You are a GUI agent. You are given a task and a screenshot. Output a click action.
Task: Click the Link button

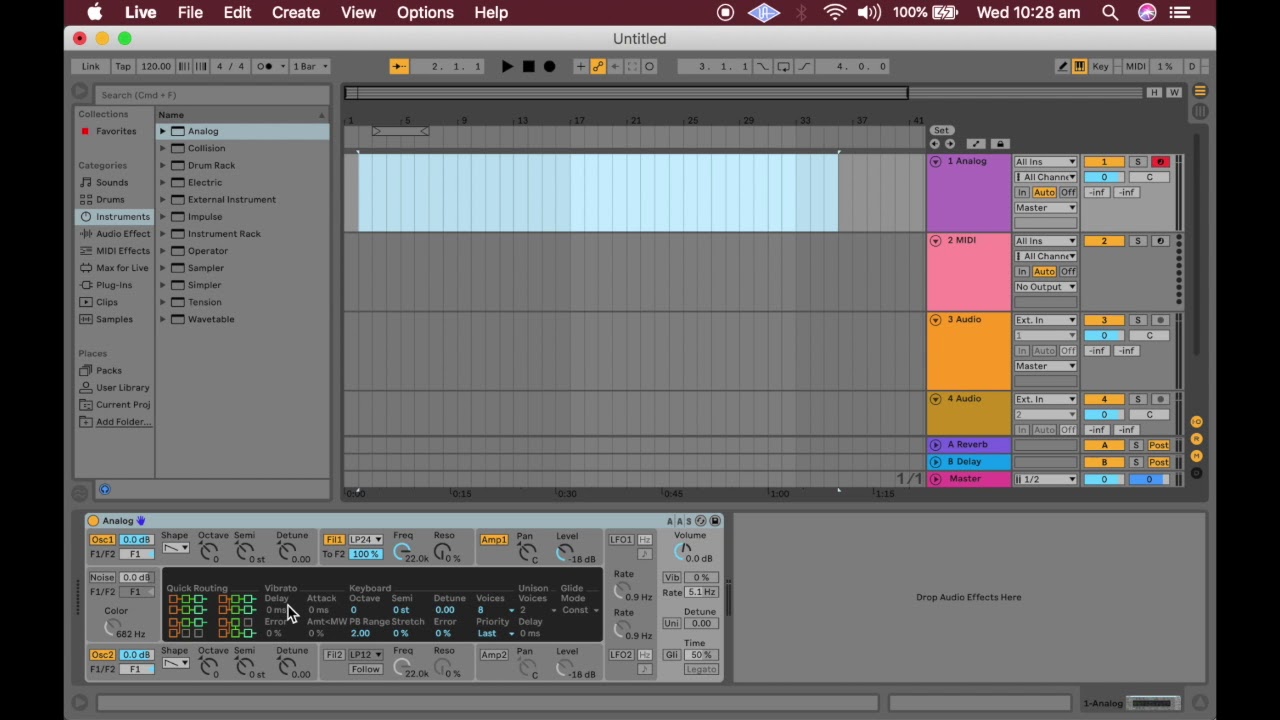click(91, 66)
